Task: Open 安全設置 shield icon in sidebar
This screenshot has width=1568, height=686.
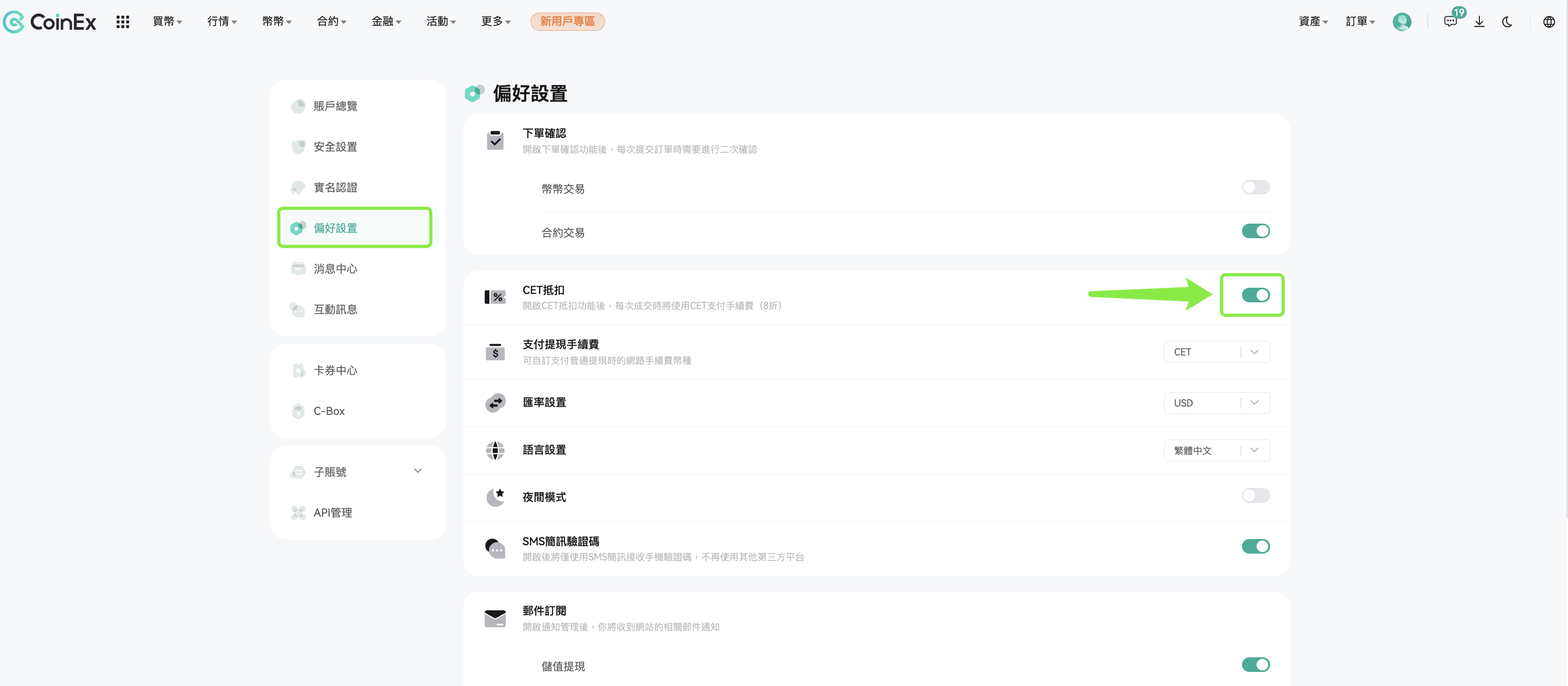Action: [x=298, y=146]
